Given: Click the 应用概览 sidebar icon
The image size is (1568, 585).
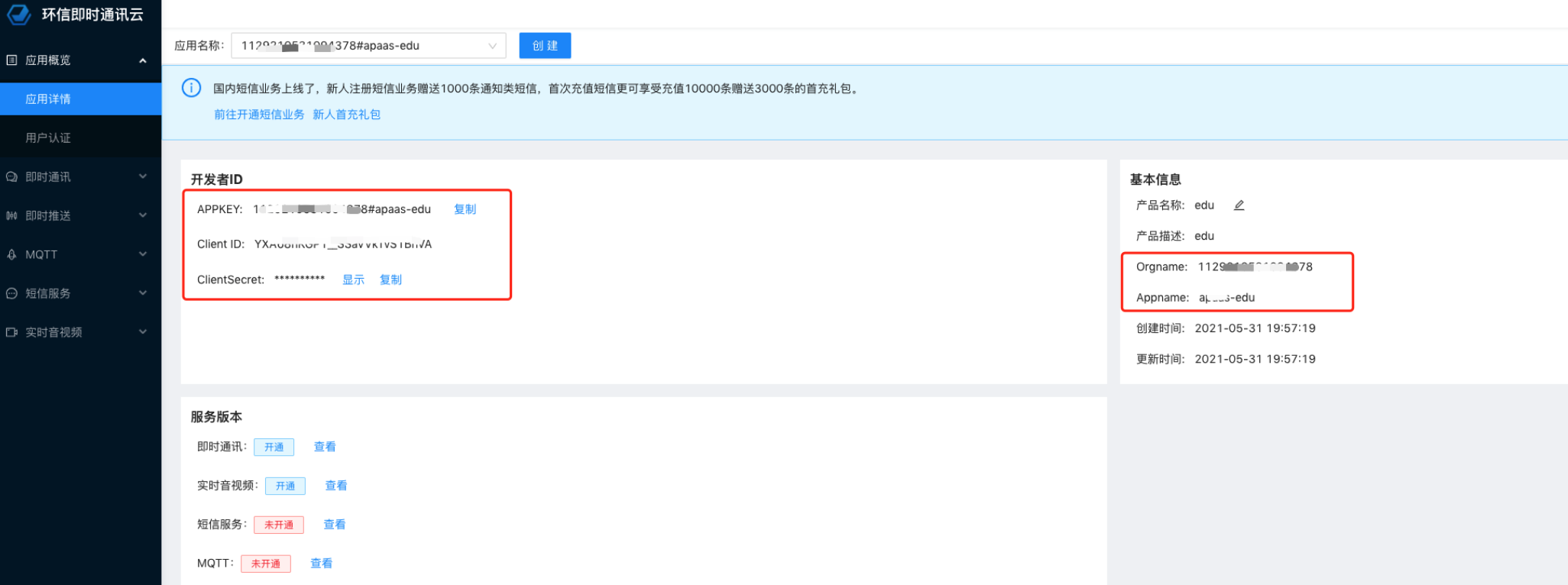Looking at the screenshot, I should (11, 60).
